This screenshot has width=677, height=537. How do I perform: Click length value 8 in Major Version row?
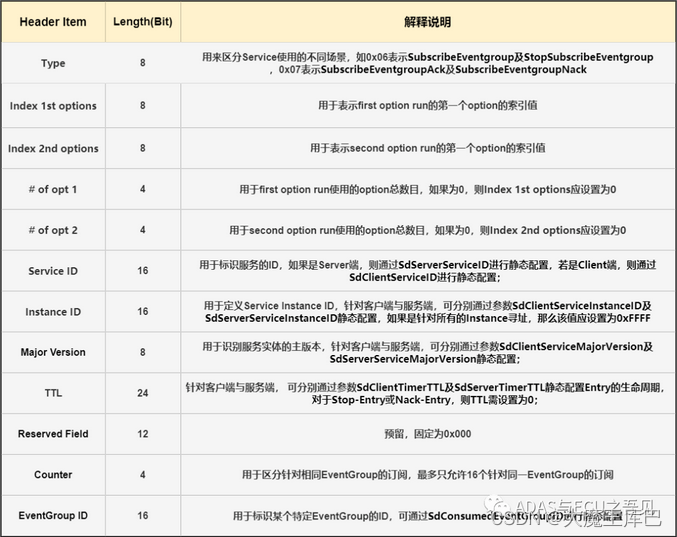click(142, 352)
